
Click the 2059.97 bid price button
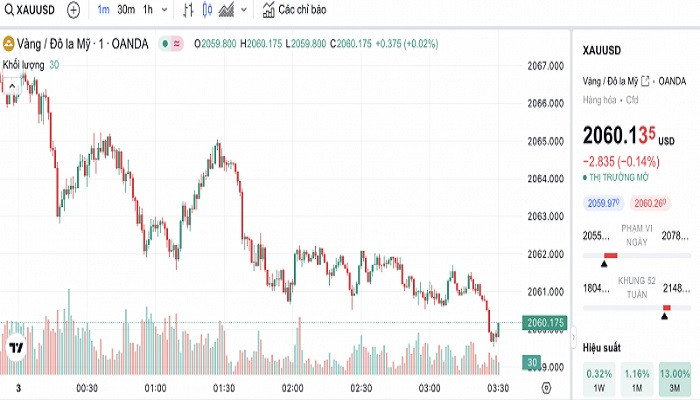pyautogui.click(x=603, y=204)
